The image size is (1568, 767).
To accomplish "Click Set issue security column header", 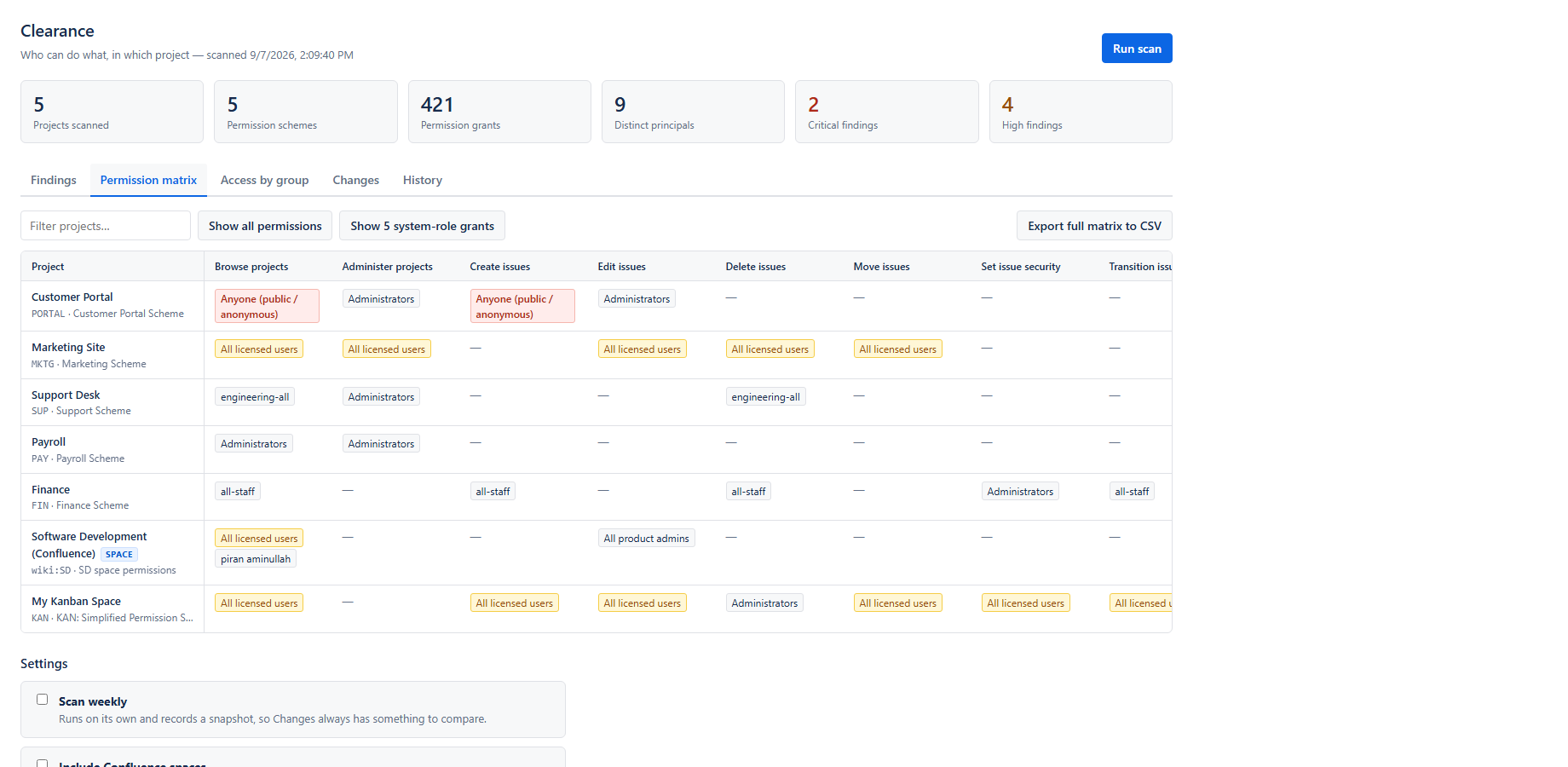I will (1021, 267).
